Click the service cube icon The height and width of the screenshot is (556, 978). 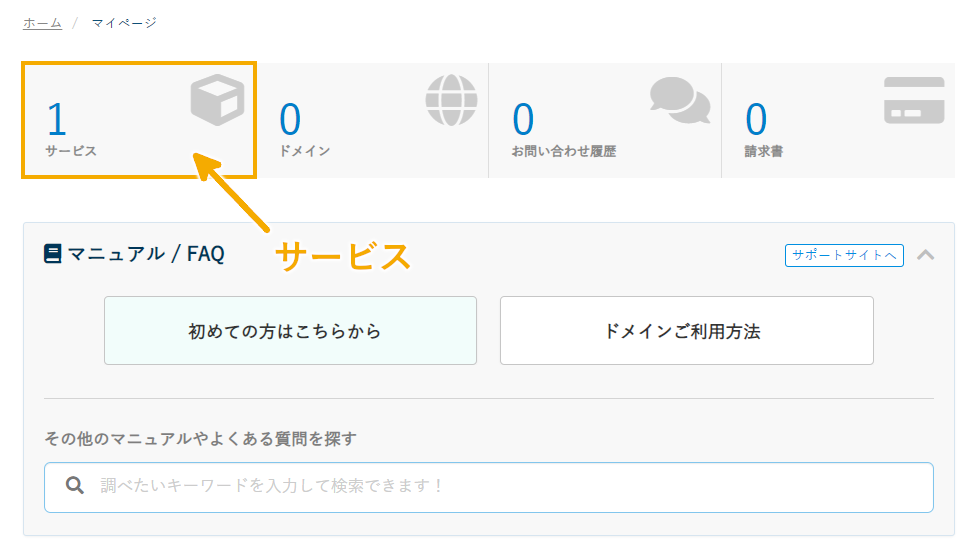(x=217, y=100)
